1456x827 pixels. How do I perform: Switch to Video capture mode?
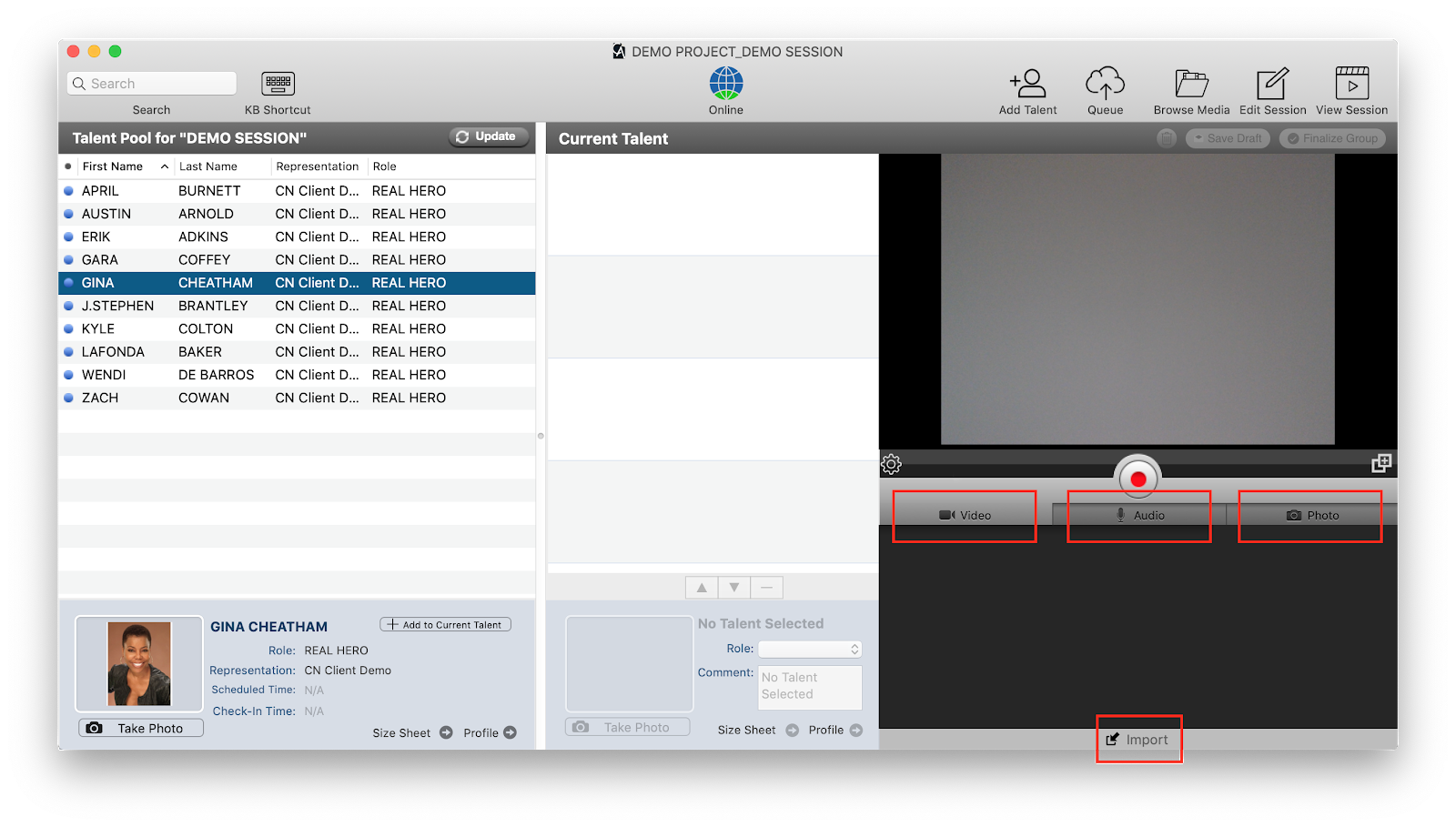click(965, 515)
